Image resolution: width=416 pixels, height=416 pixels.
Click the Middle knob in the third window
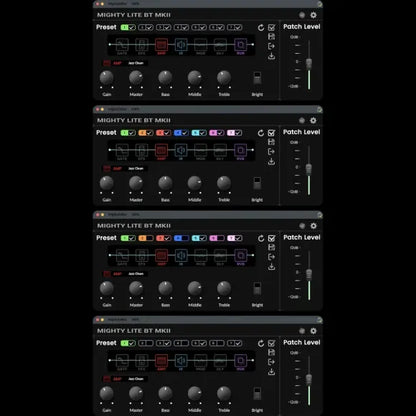[195, 288]
